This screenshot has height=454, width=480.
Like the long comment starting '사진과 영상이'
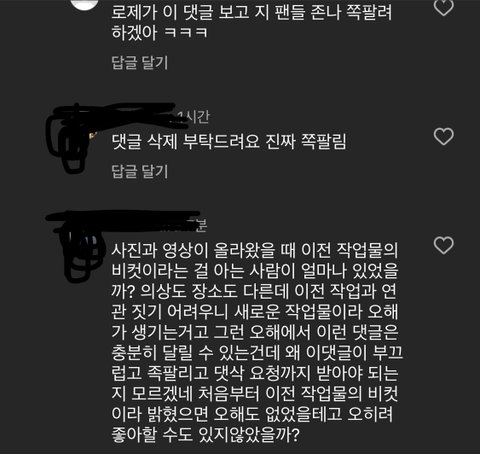444,245
